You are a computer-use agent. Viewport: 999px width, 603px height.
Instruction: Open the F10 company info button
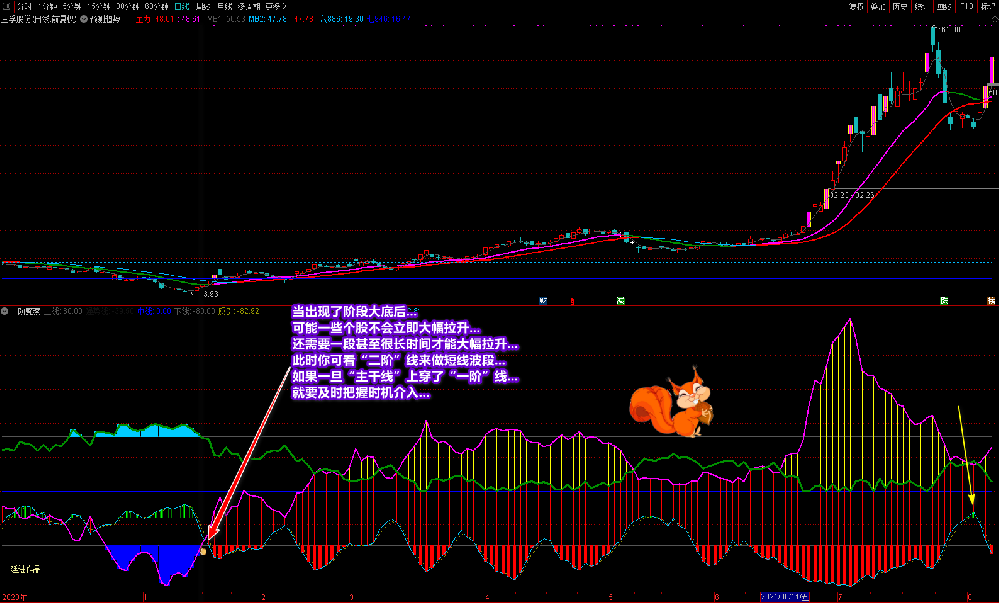tap(966, 6)
